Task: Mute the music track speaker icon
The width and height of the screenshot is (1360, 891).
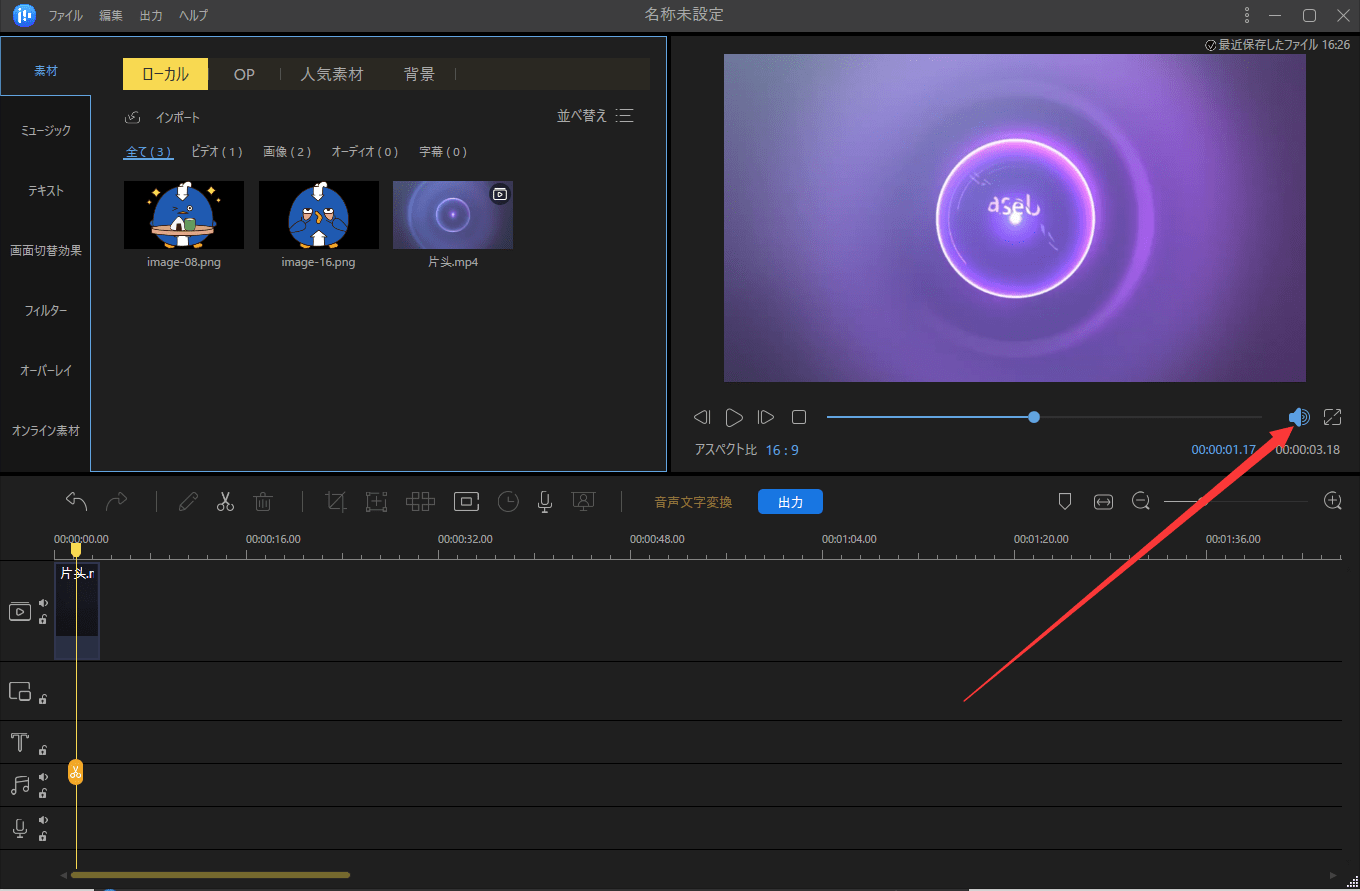Action: [43, 777]
